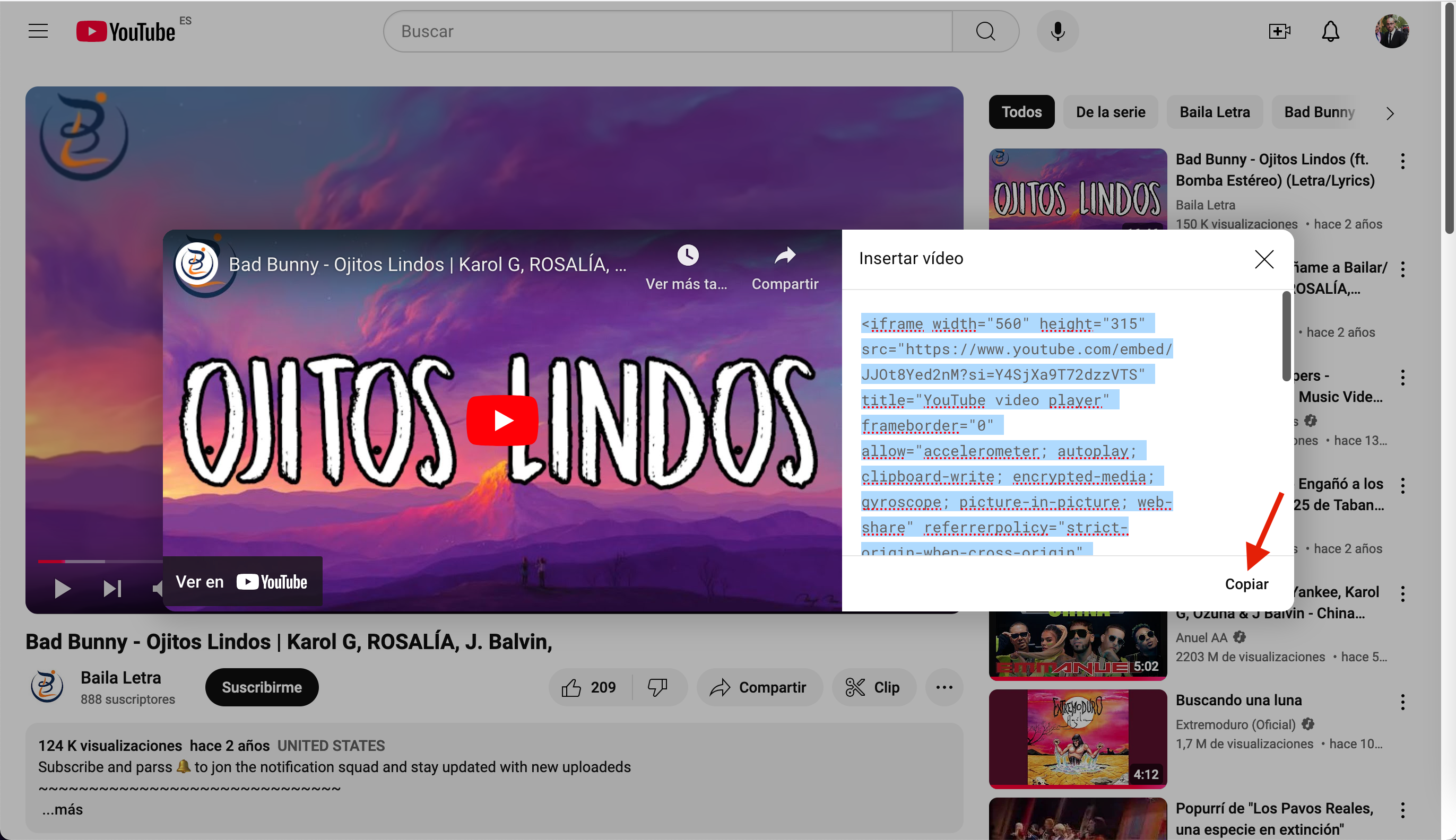Click the Clip scissors icon

(856, 687)
